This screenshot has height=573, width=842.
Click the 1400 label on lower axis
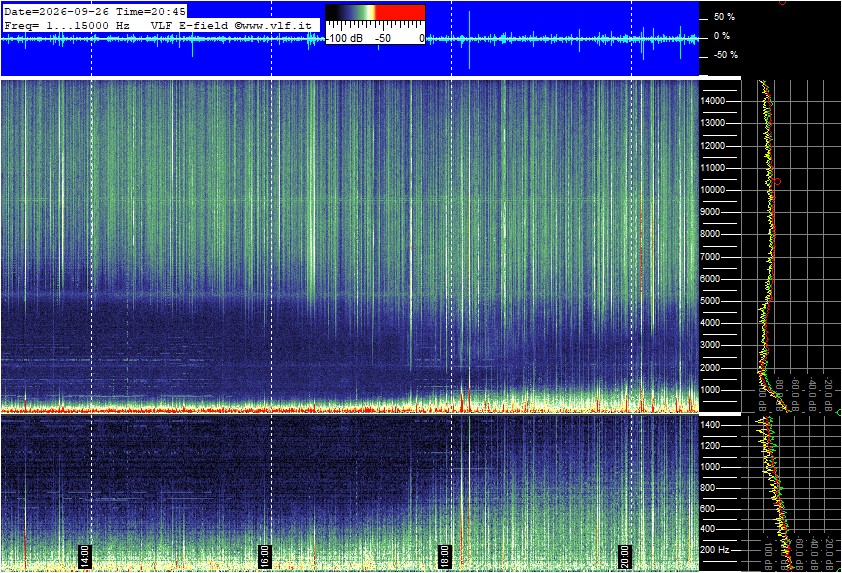coord(710,425)
